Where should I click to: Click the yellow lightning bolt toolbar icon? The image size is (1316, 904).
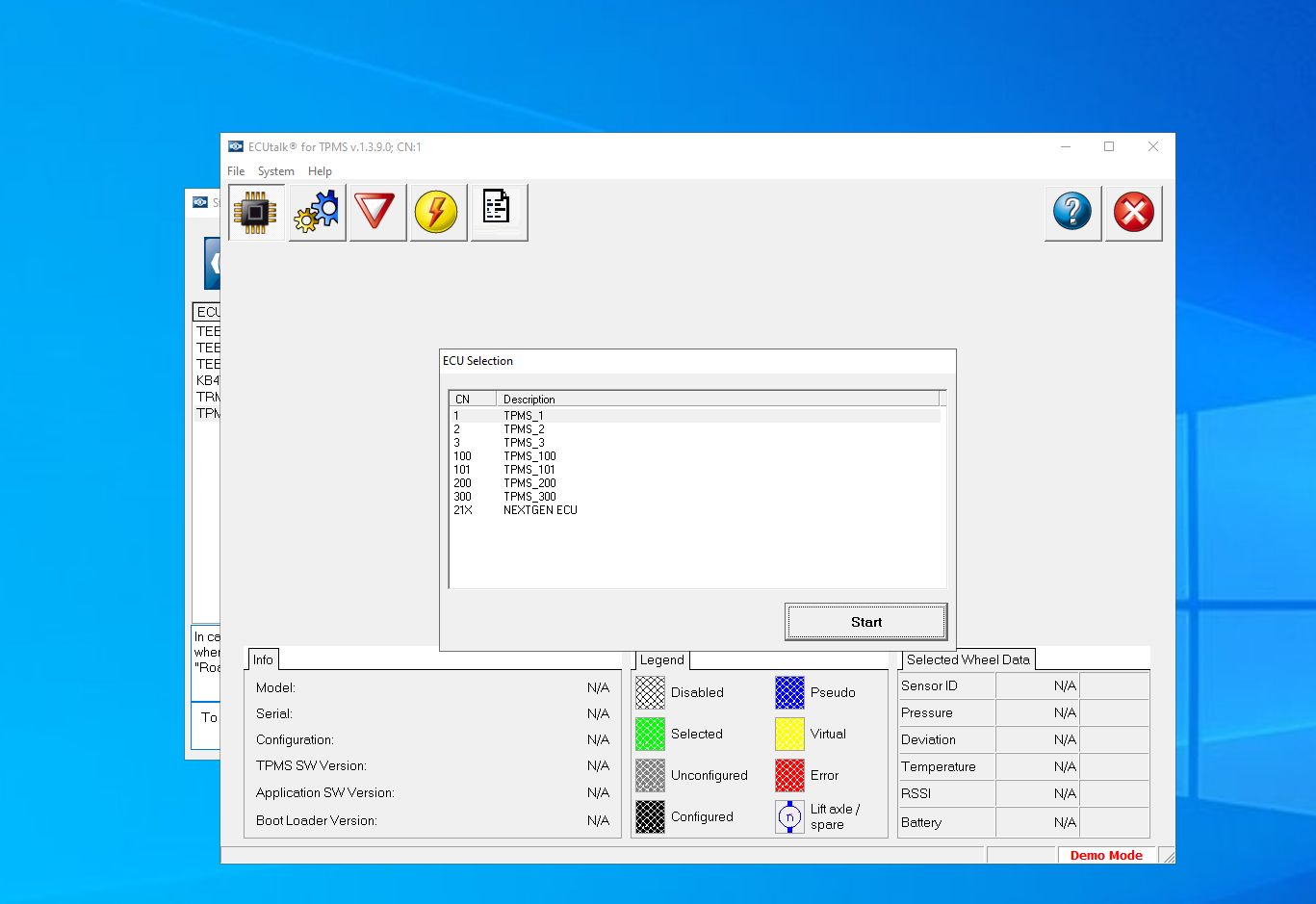click(x=438, y=212)
